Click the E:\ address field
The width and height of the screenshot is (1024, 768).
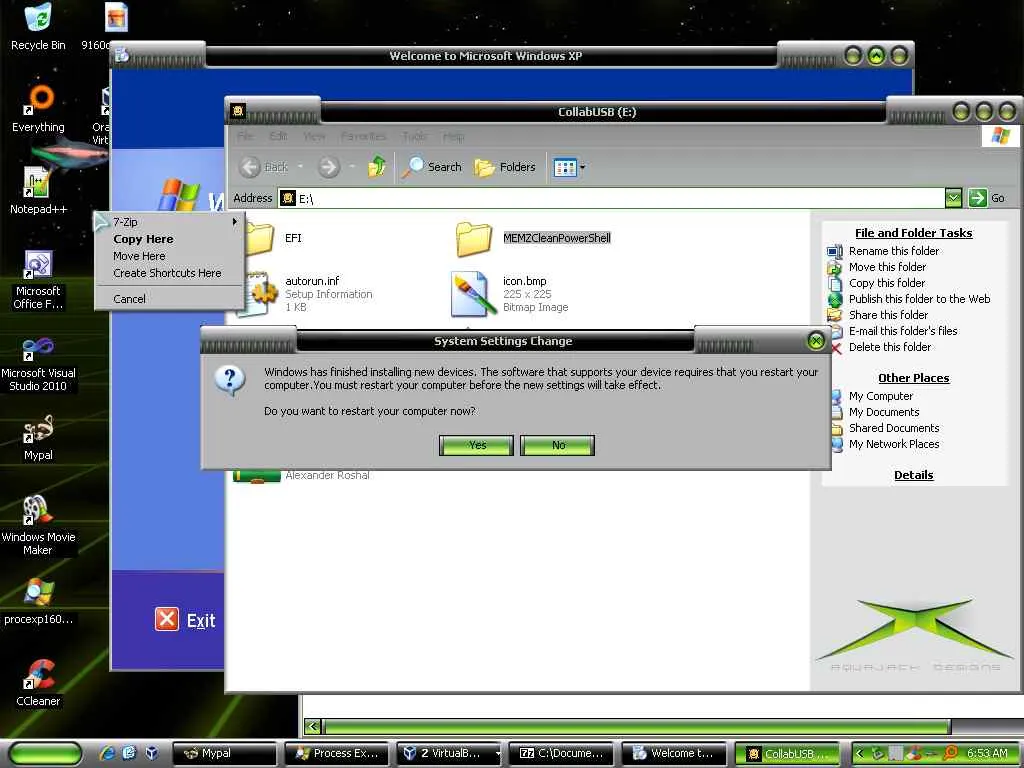[x=611, y=199]
